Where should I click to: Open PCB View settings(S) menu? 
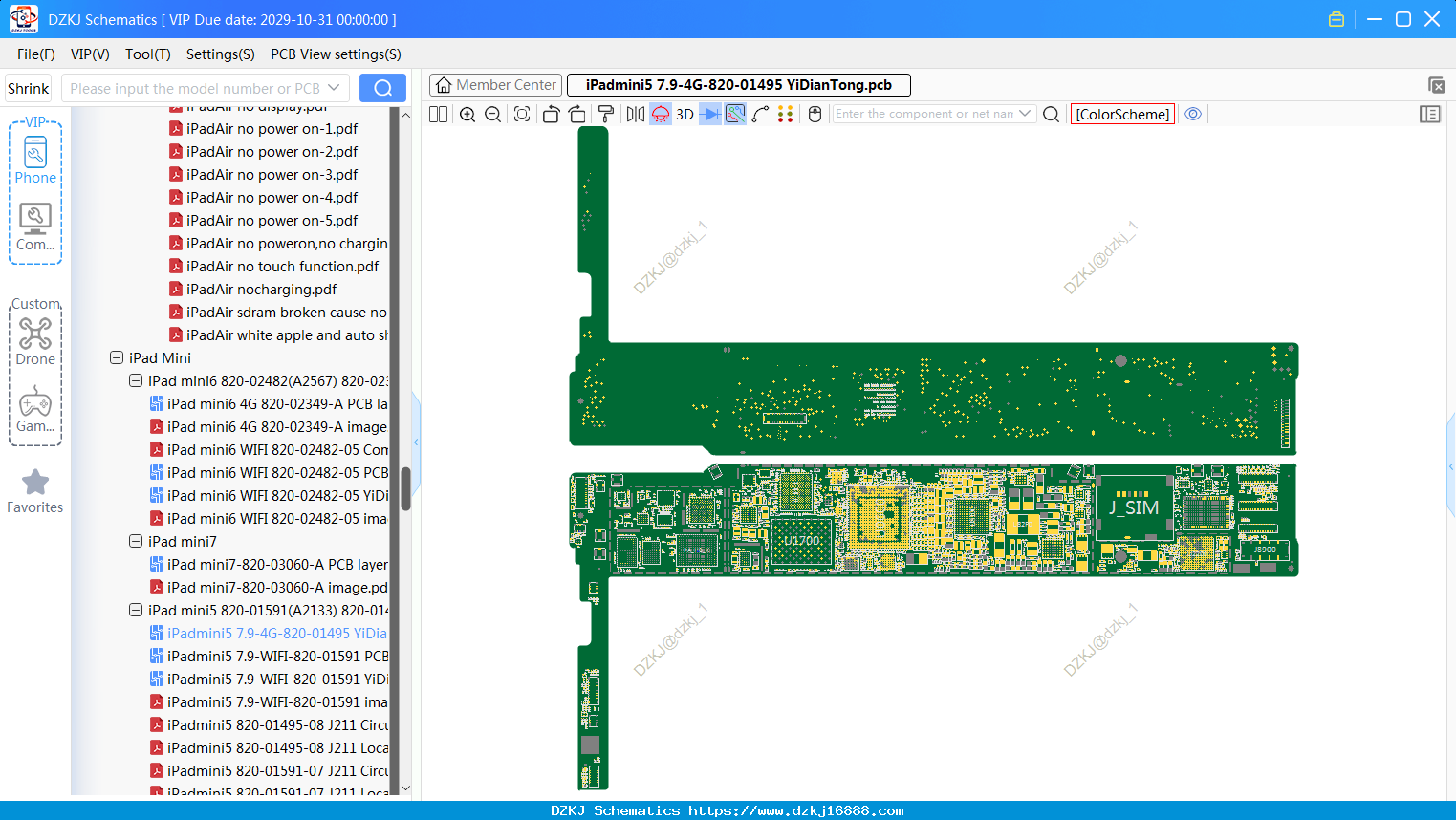[336, 54]
